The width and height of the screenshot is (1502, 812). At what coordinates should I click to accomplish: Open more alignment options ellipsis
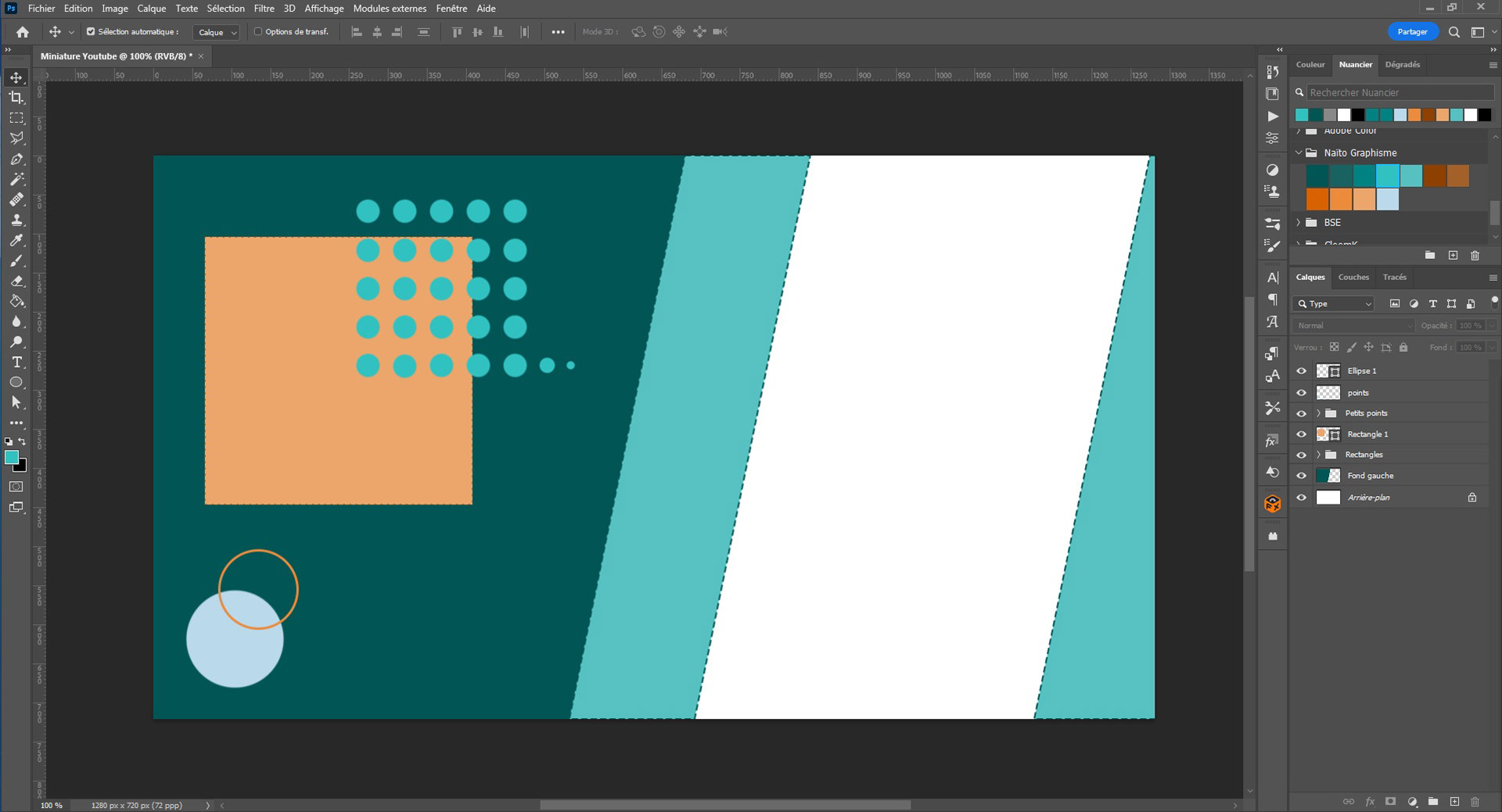coord(558,32)
